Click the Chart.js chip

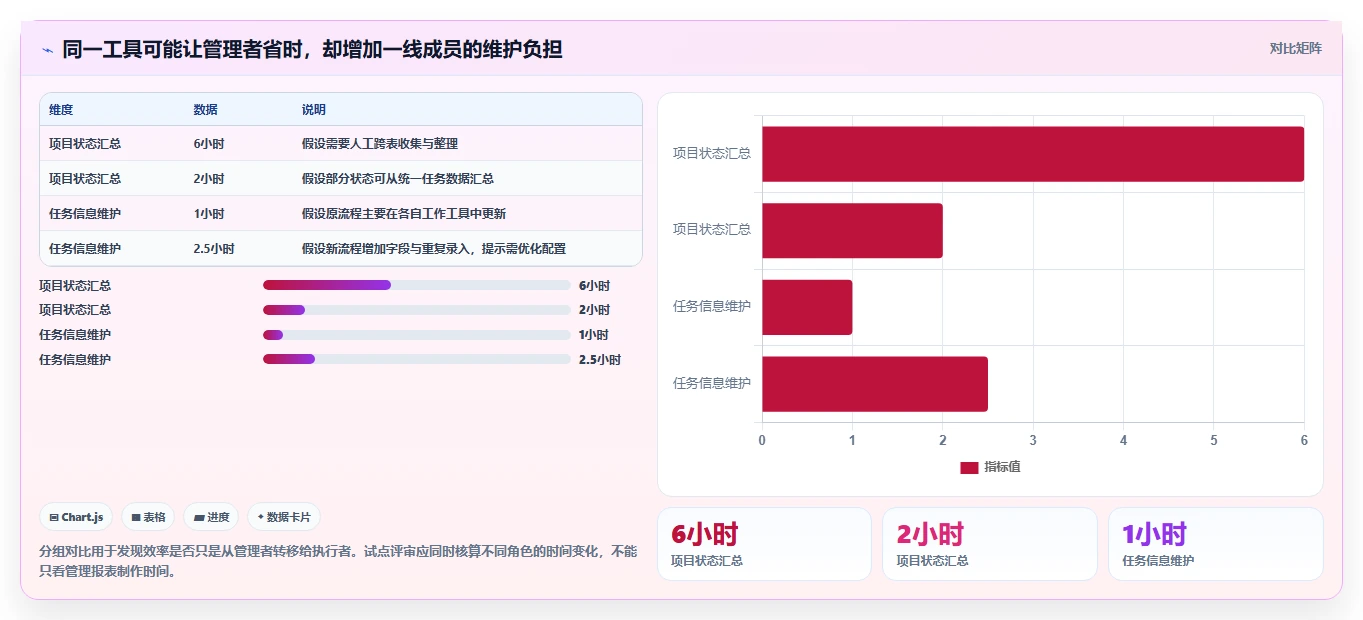coord(76,517)
